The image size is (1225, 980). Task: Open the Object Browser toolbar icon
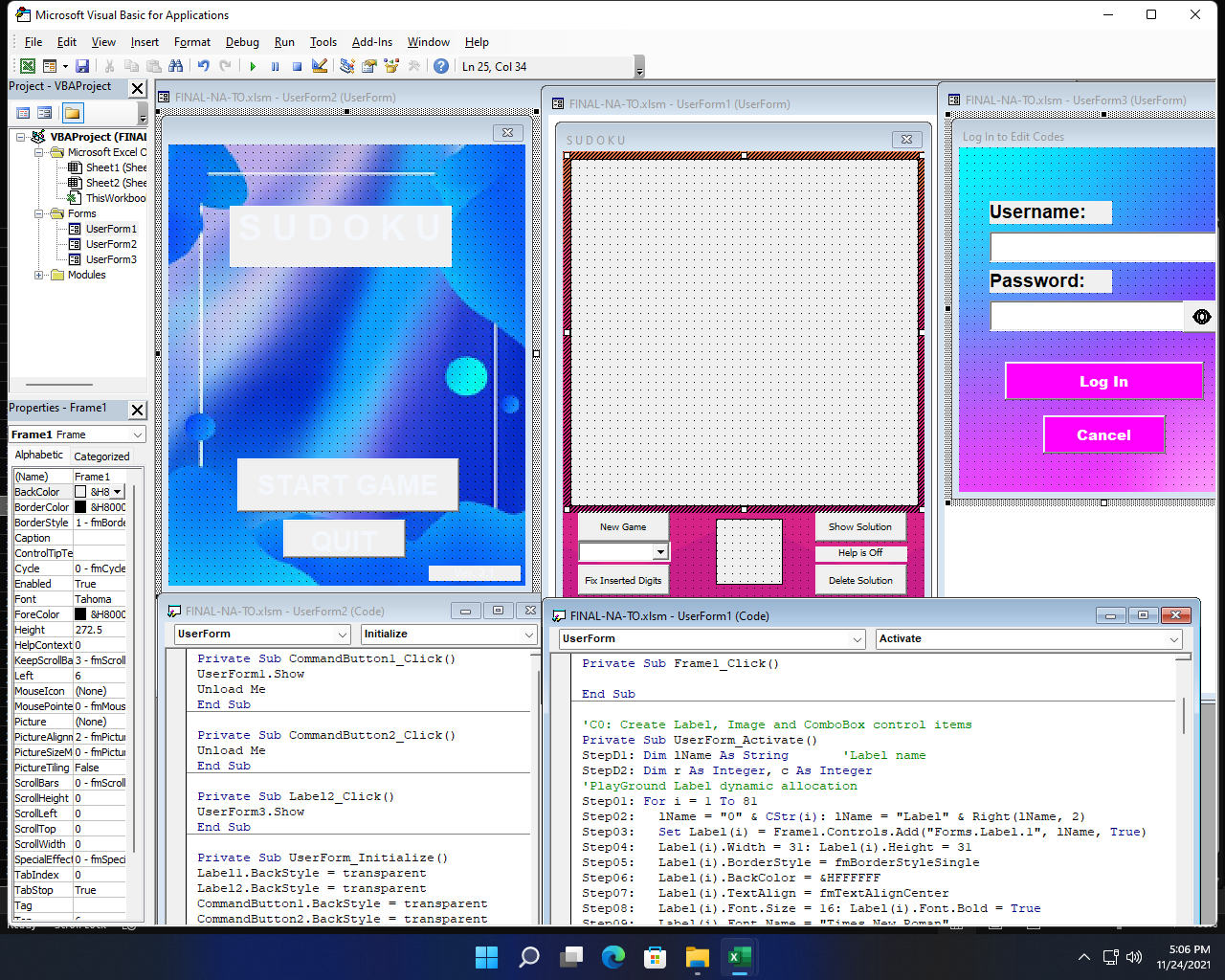click(390, 66)
